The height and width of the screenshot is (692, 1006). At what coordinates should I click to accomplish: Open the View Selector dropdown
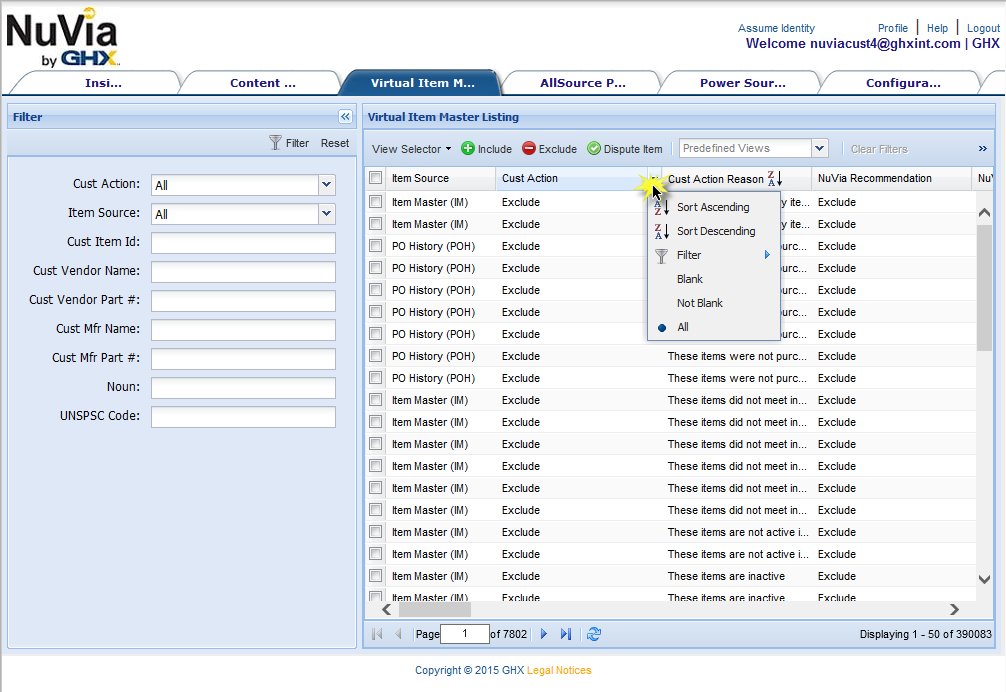point(411,149)
